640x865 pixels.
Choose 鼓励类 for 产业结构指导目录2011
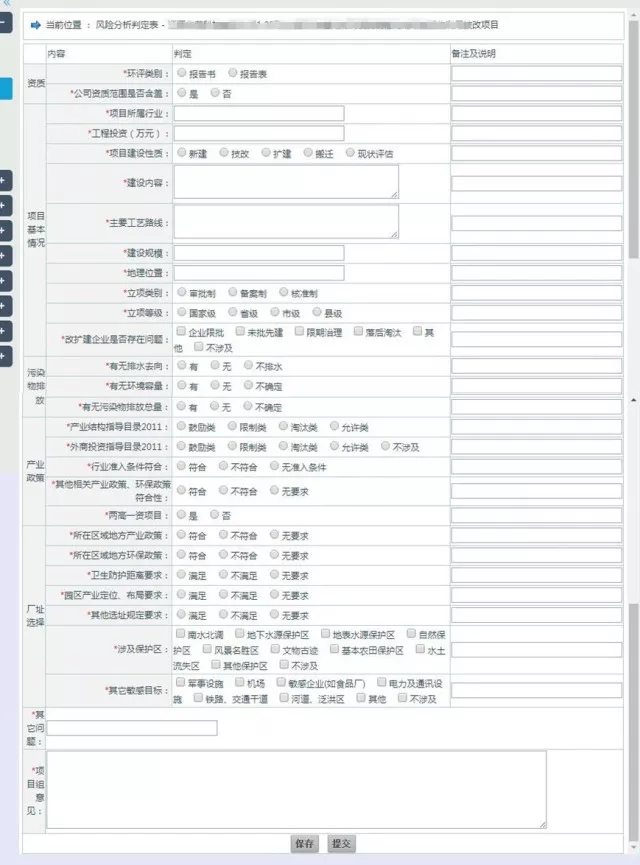pyautogui.click(x=181, y=426)
